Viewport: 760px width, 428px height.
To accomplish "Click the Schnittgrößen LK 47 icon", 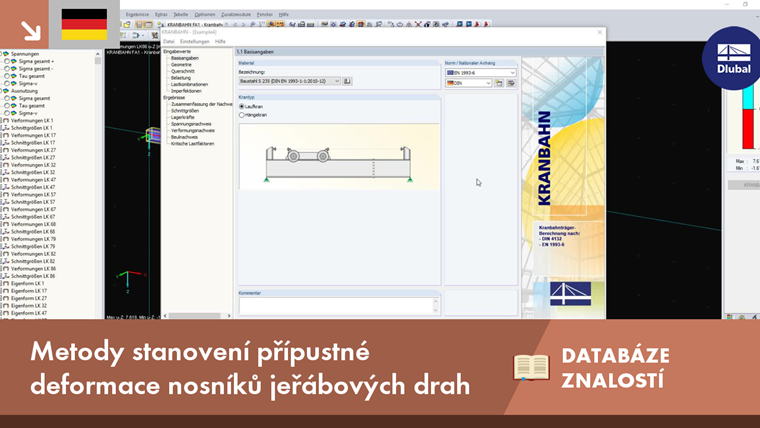I will [x=6, y=187].
